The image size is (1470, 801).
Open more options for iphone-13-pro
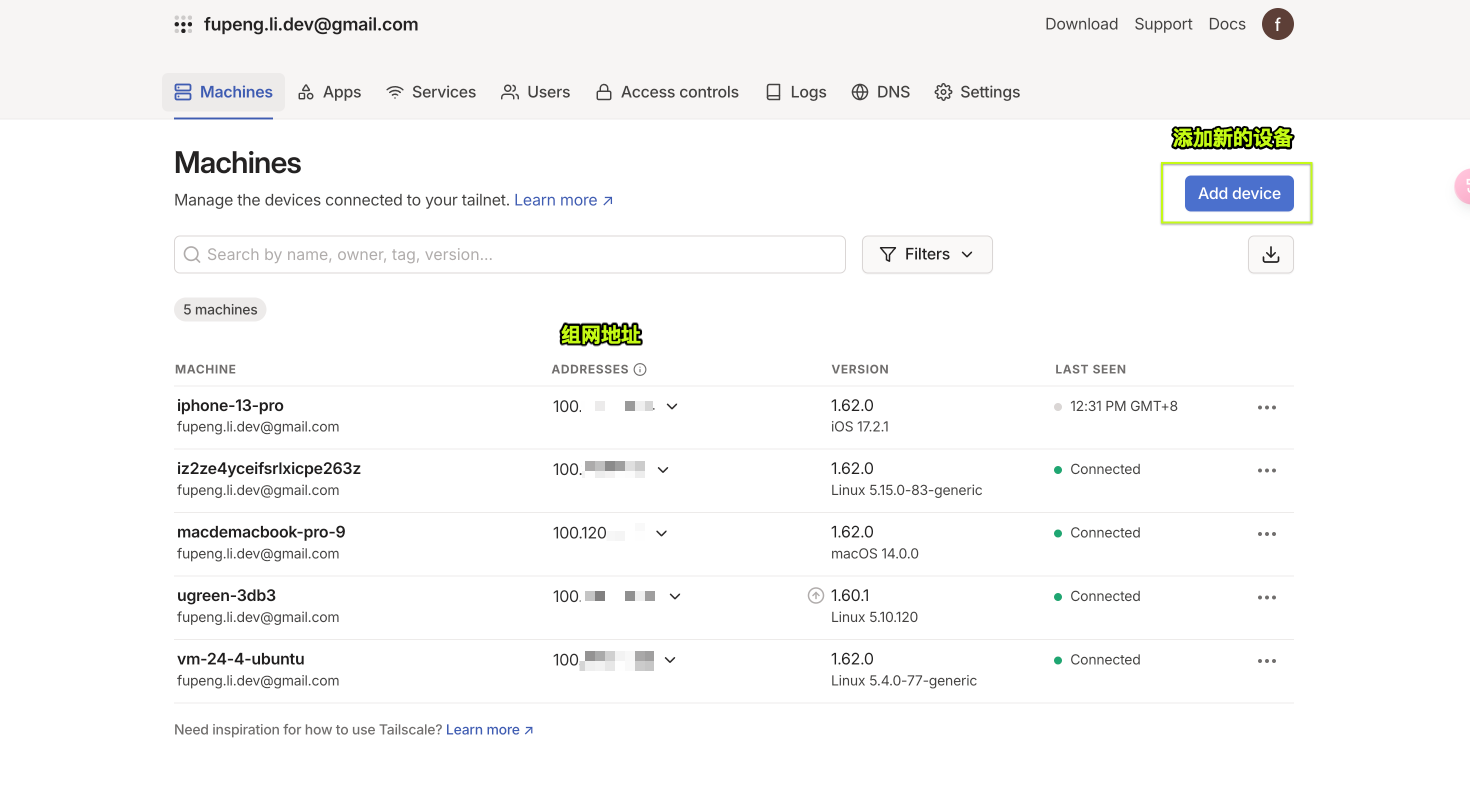click(1267, 407)
